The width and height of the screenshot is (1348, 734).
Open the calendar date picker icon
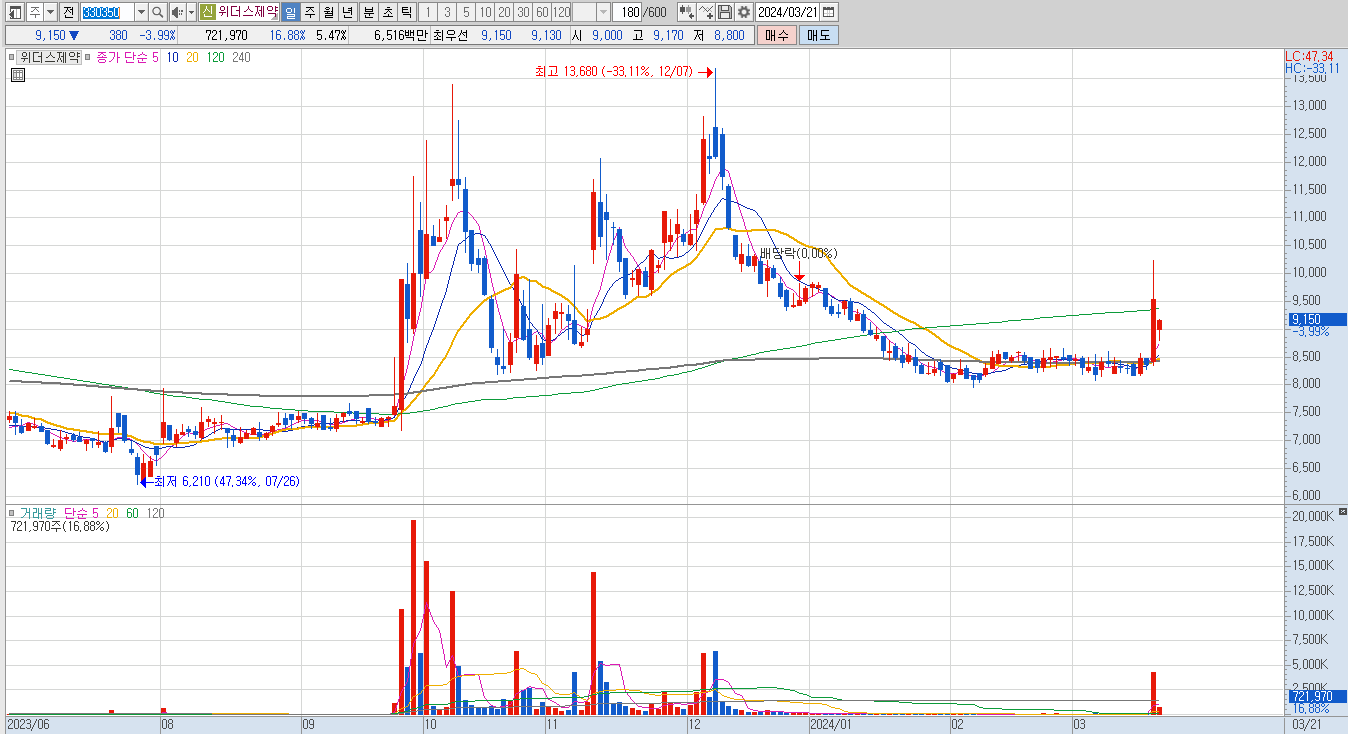tap(829, 12)
